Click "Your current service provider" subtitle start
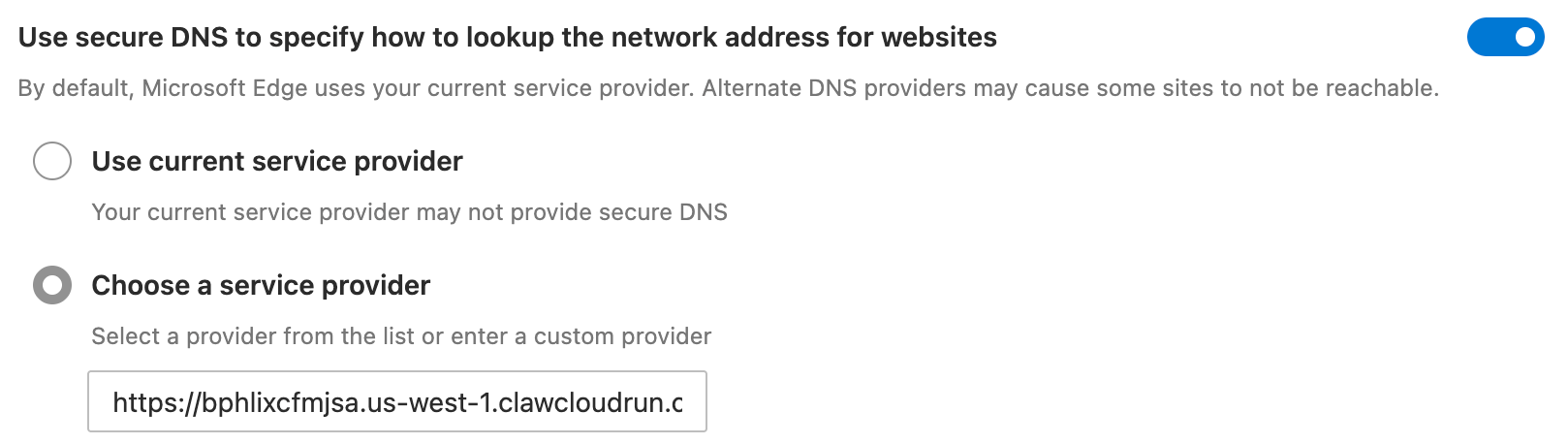Image resolution: width=1568 pixels, height=444 pixels. (251, 212)
